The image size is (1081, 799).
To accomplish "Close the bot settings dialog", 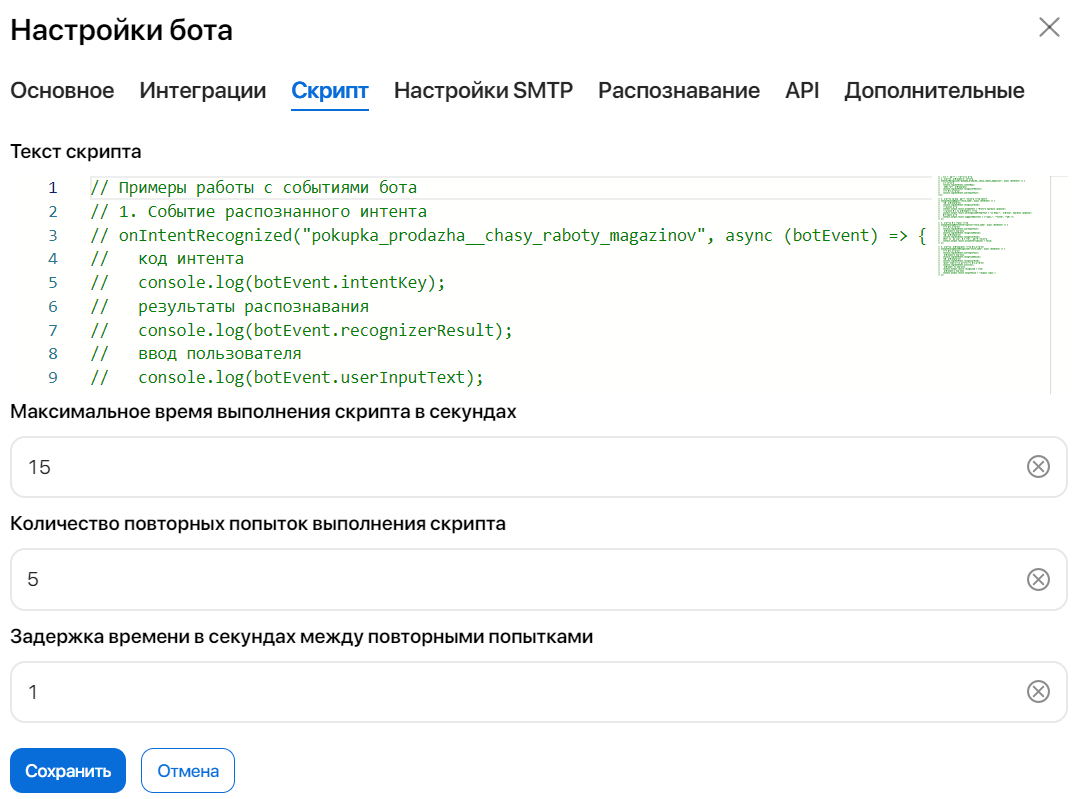I will click(x=1049, y=28).
